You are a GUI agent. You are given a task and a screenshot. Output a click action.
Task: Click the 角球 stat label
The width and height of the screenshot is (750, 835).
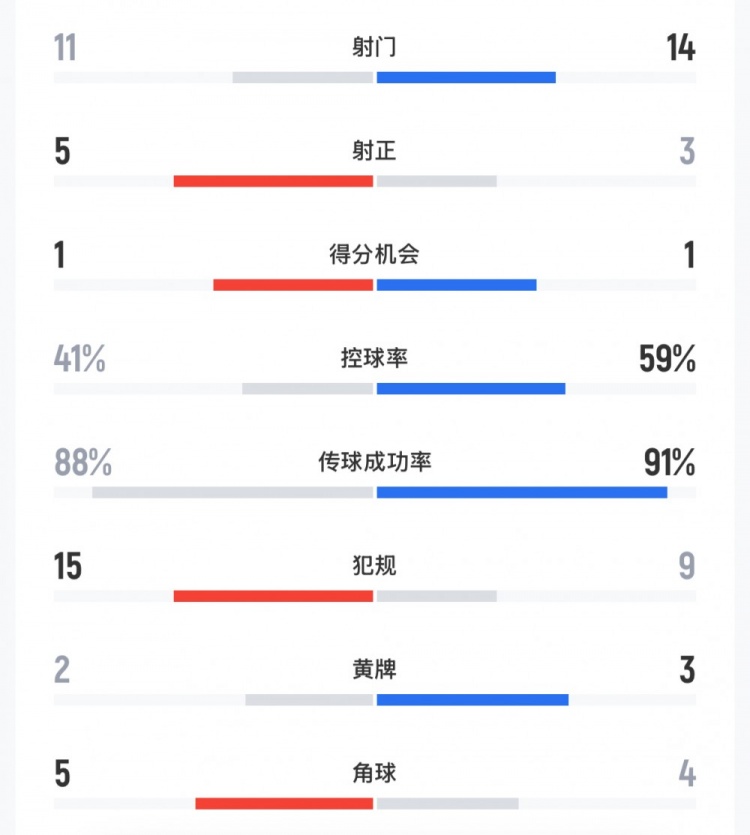[x=374, y=773]
